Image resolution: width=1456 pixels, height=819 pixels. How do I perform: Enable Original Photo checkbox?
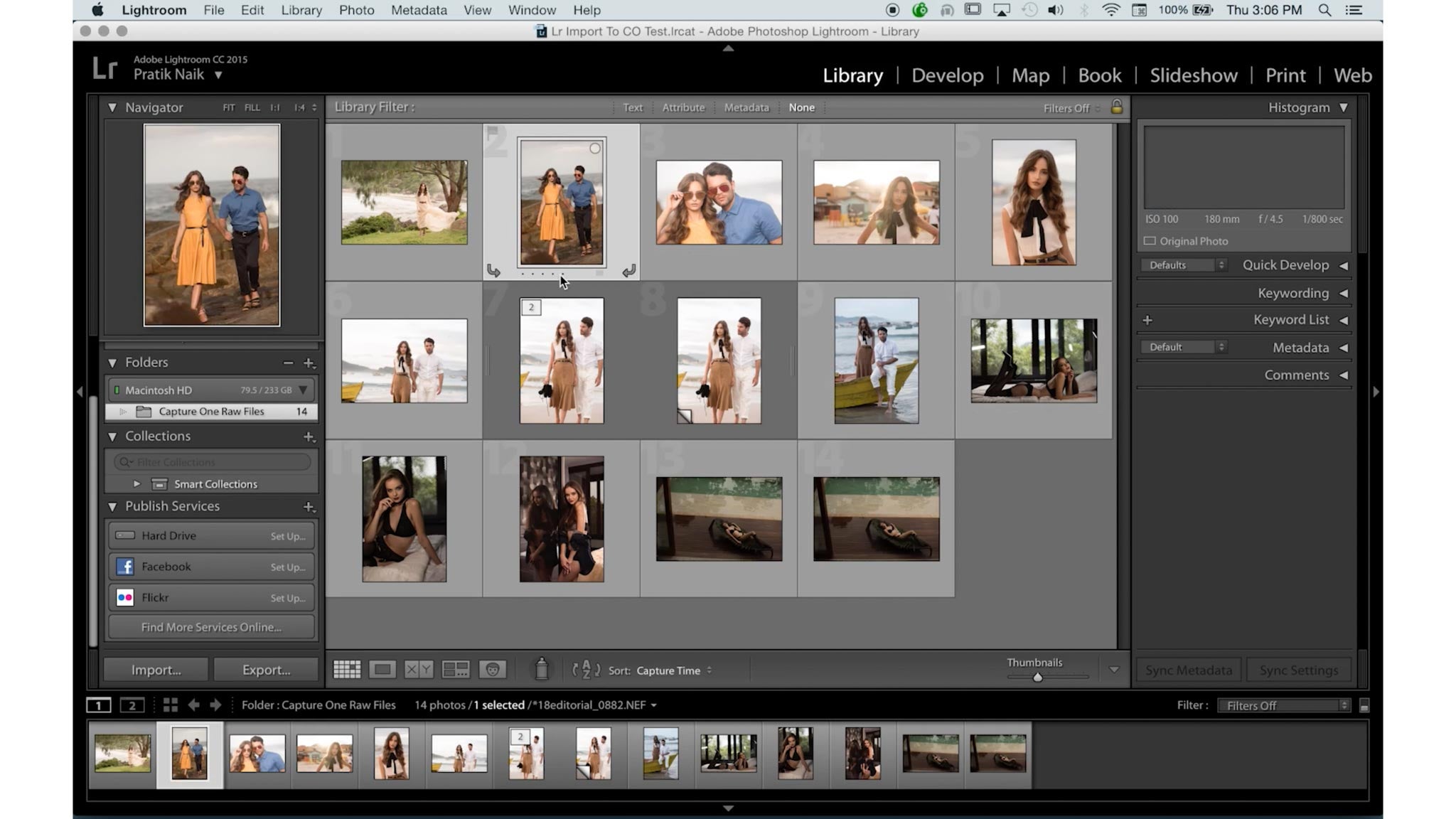1150,241
